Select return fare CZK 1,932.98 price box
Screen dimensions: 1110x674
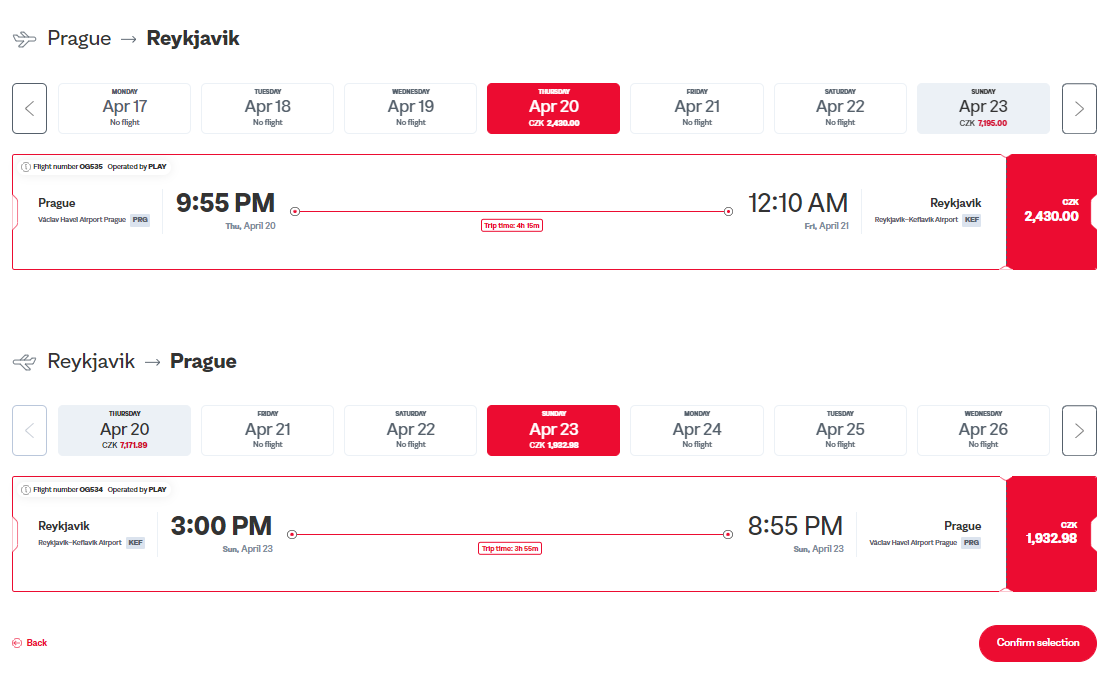pyautogui.click(x=1051, y=534)
